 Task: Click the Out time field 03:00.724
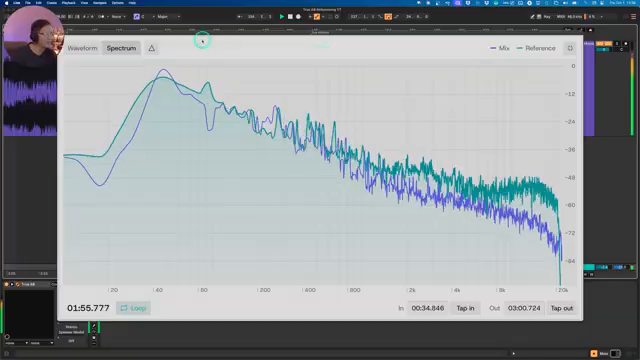(524, 308)
